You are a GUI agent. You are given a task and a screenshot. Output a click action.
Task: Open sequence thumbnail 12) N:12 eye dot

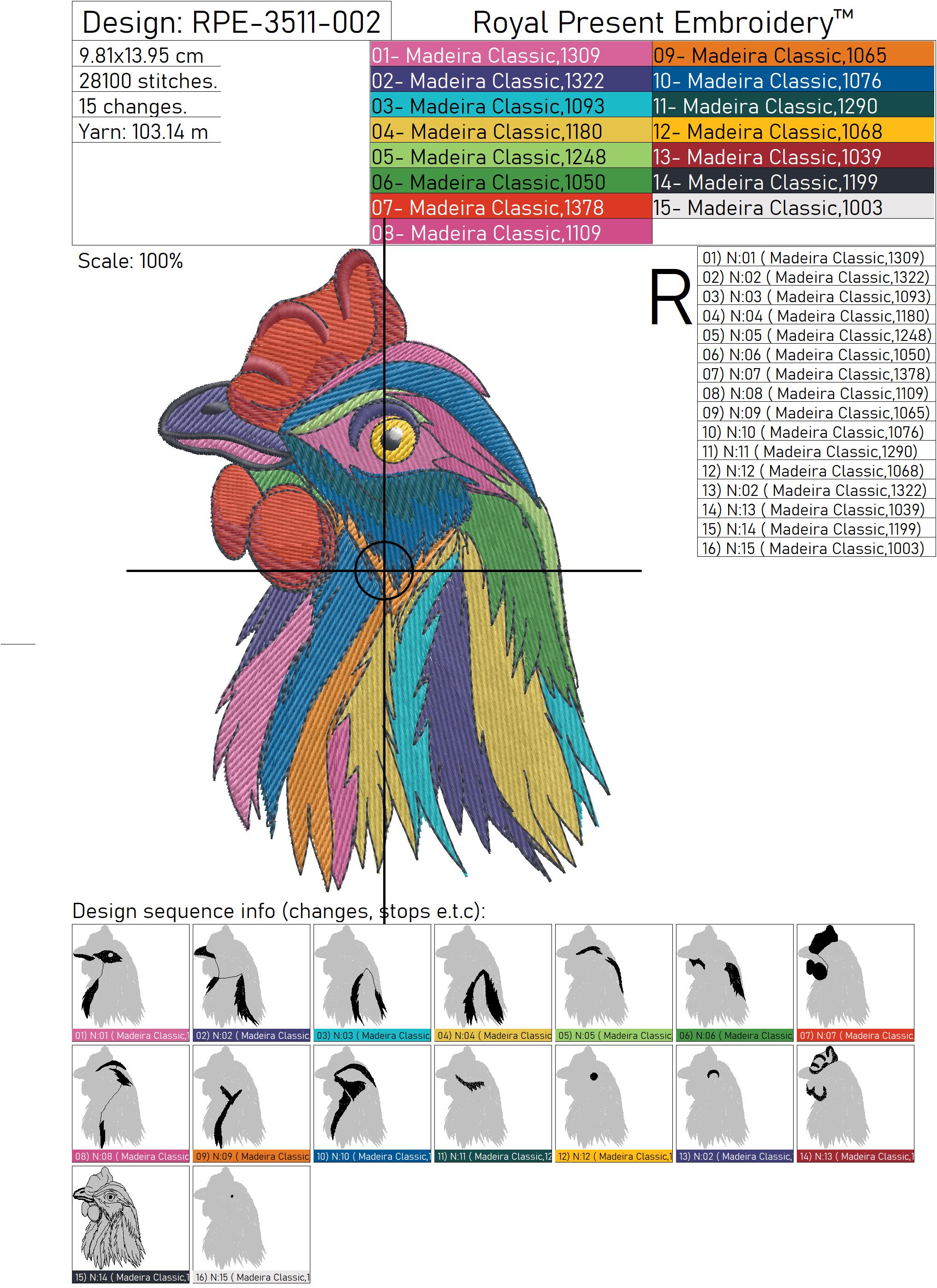(614, 1103)
